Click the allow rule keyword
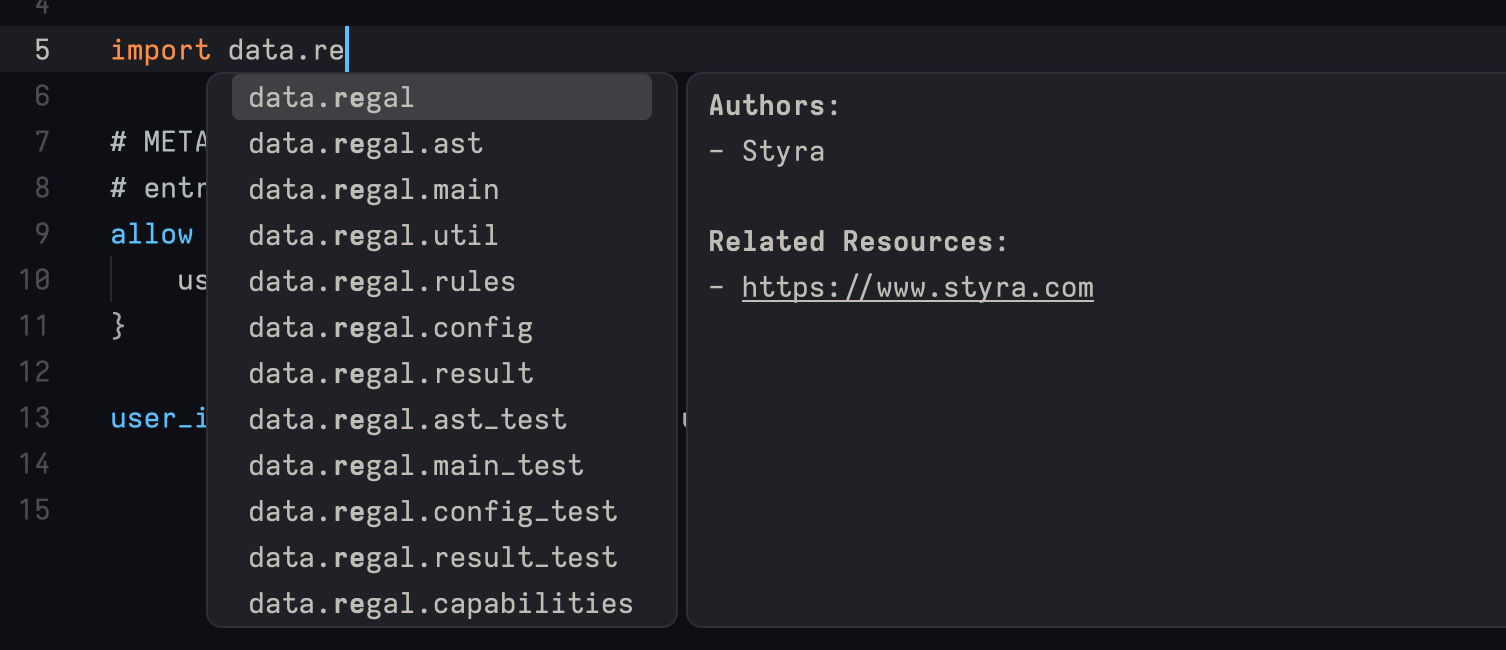Viewport: 1506px width, 650px height. coord(151,233)
